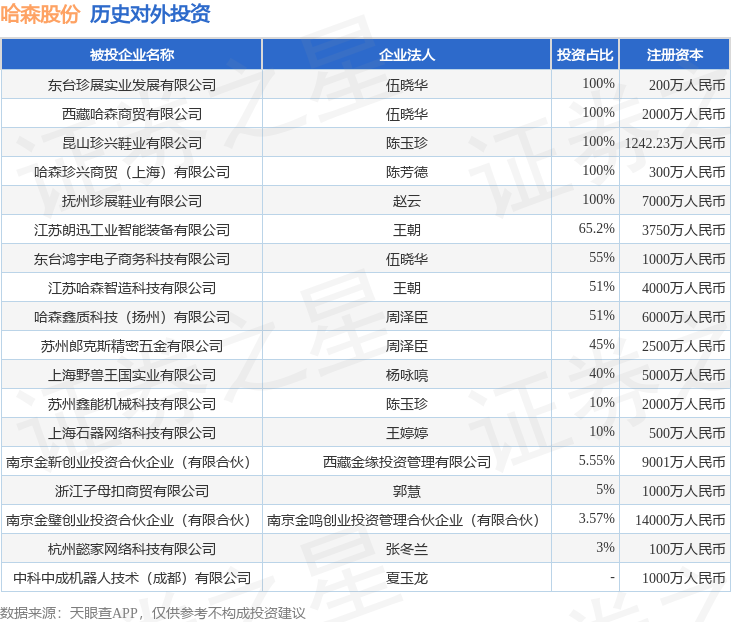The image size is (731, 622).
Task: Click the 3% investment ratio
Action: 605,547
